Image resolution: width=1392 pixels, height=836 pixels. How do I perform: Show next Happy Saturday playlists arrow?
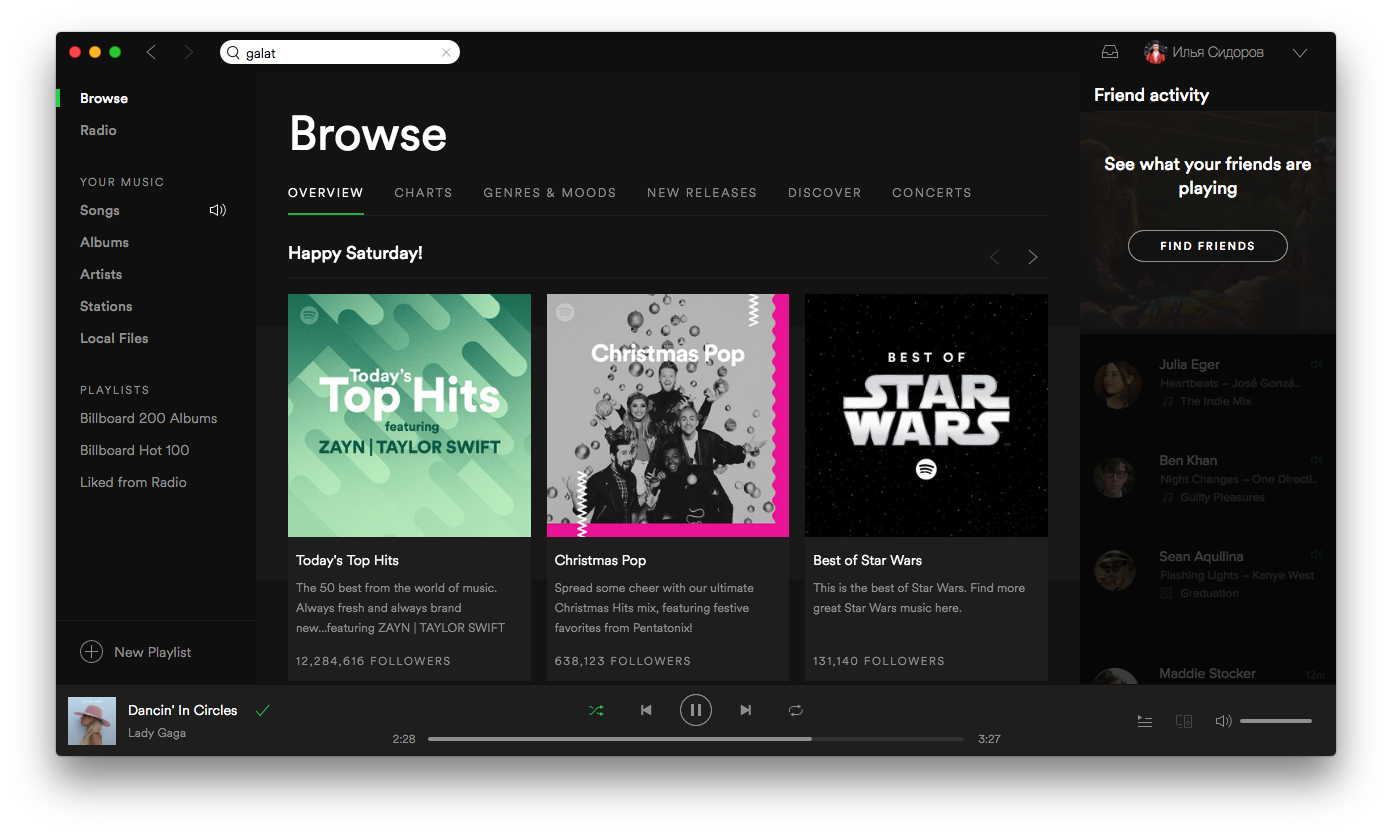[x=1033, y=257]
